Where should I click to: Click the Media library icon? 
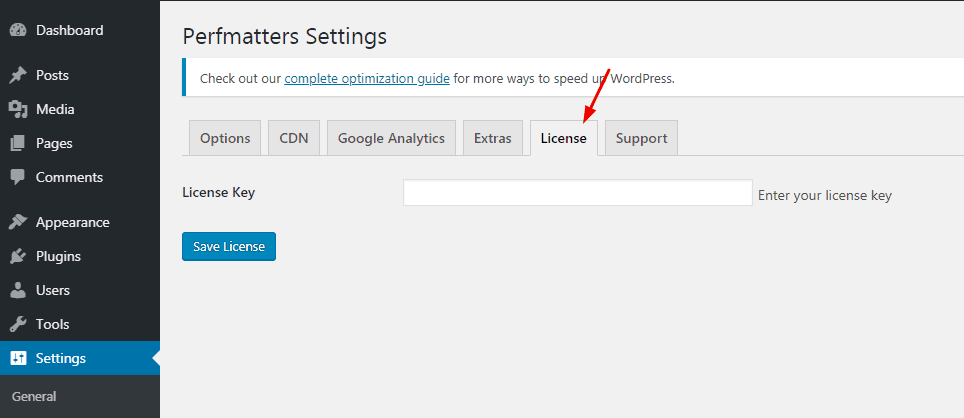pos(18,109)
